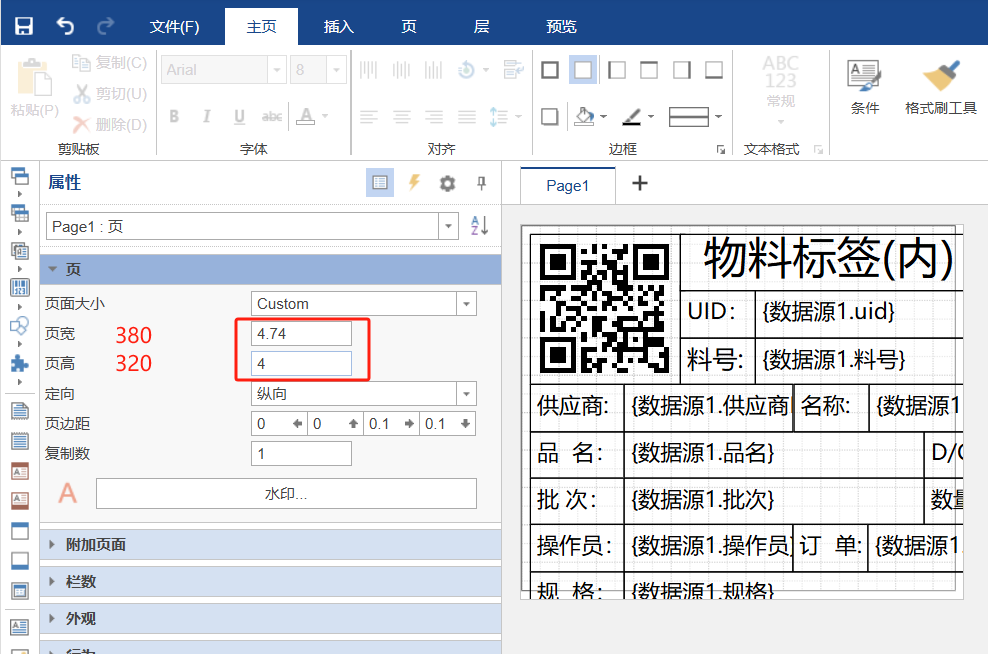Open properties panel settings gear
This screenshot has width=988, height=654.
point(447,183)
